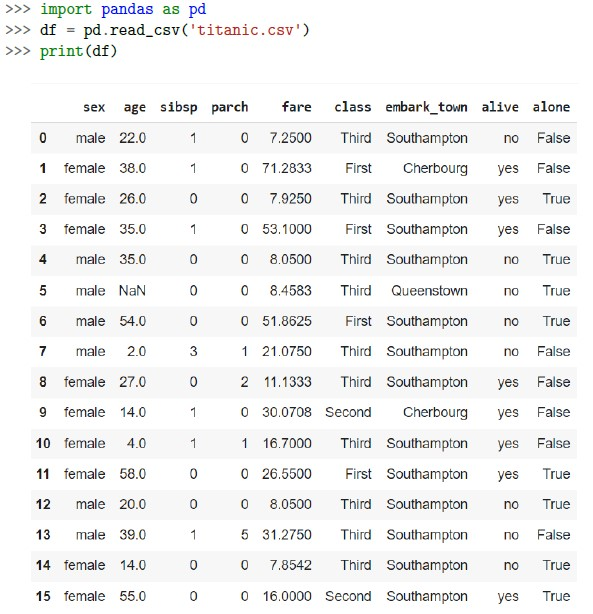Click fare value 8.4583

(x=290, y=291)
